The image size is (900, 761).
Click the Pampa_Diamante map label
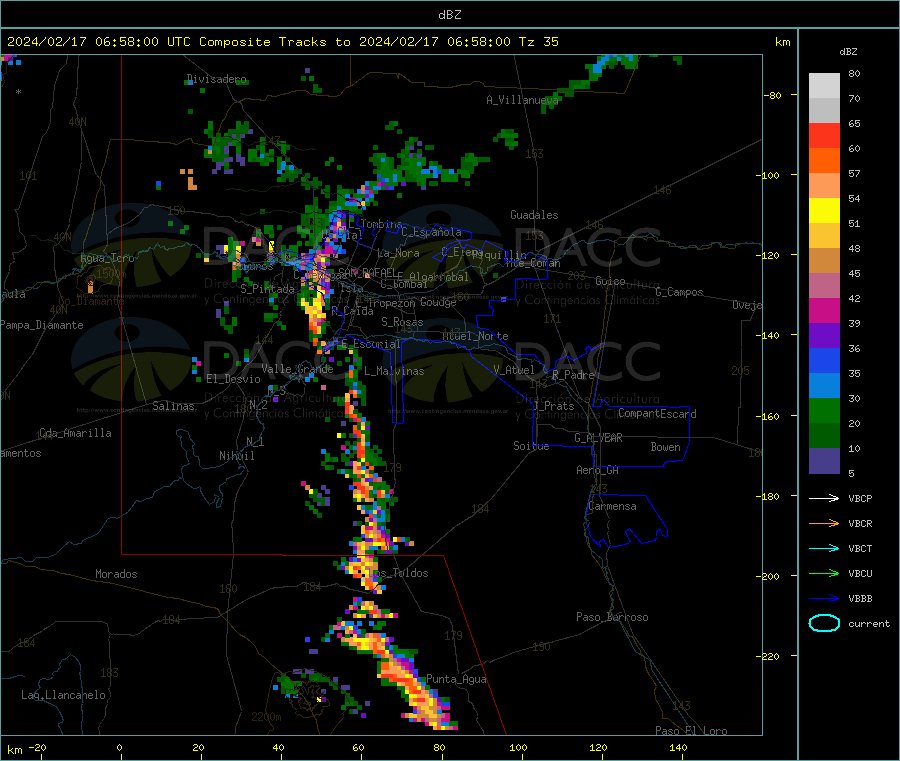(42, 325)
